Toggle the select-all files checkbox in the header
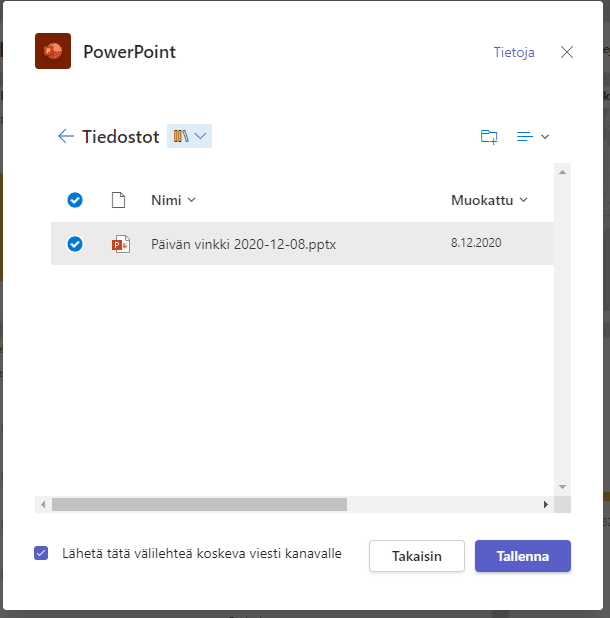This screenshot has width=610, height=618. (75, 200)
